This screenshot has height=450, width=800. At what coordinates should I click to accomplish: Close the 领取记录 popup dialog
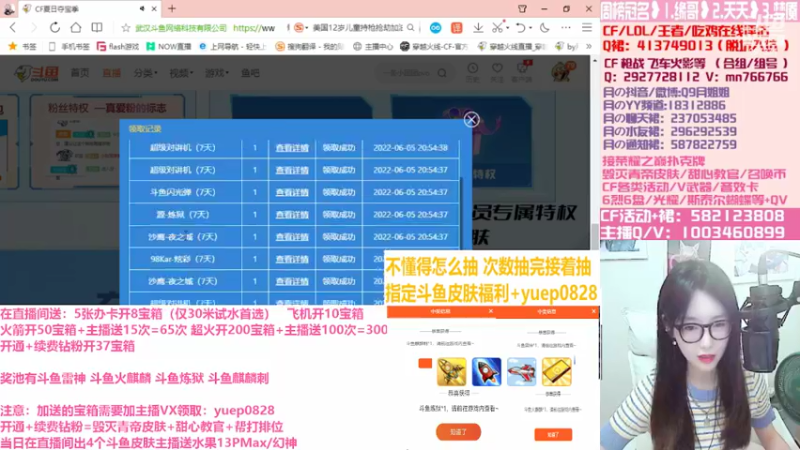(471, 119)
